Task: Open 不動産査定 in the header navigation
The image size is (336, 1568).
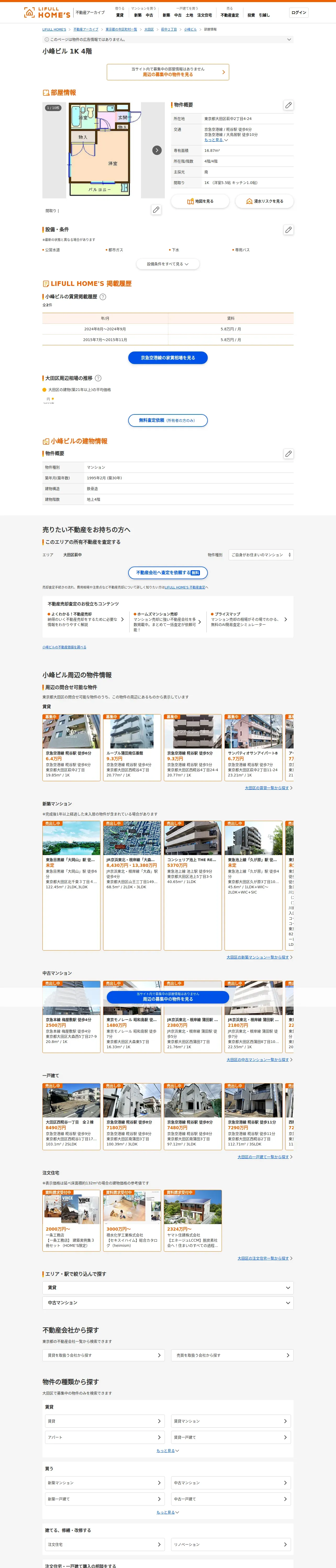Action: [230, 15]
